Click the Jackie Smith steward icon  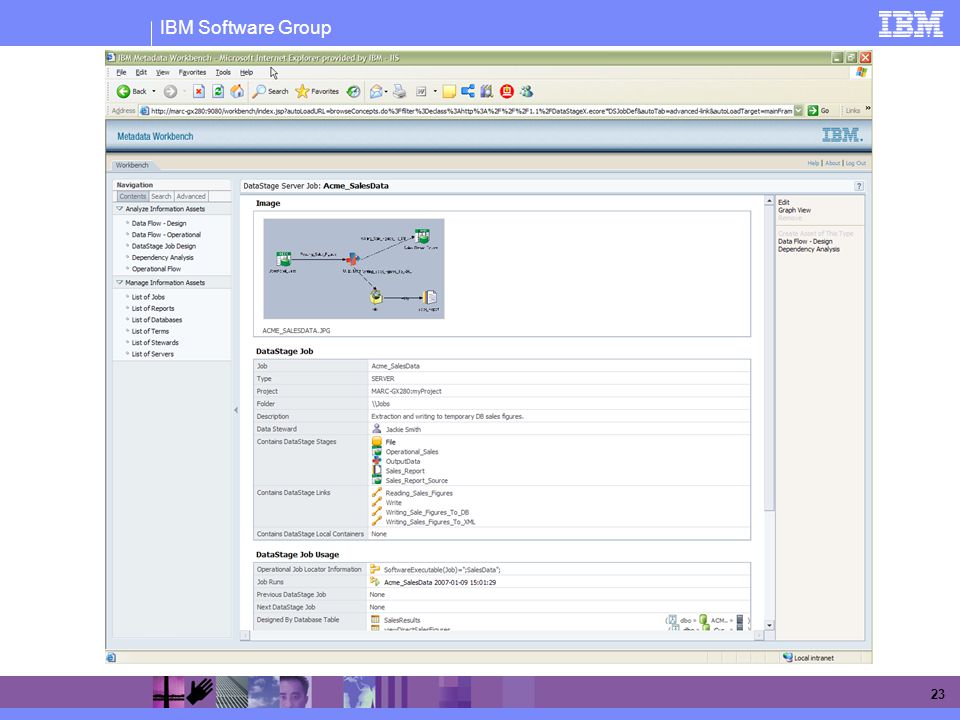(377, 429)
